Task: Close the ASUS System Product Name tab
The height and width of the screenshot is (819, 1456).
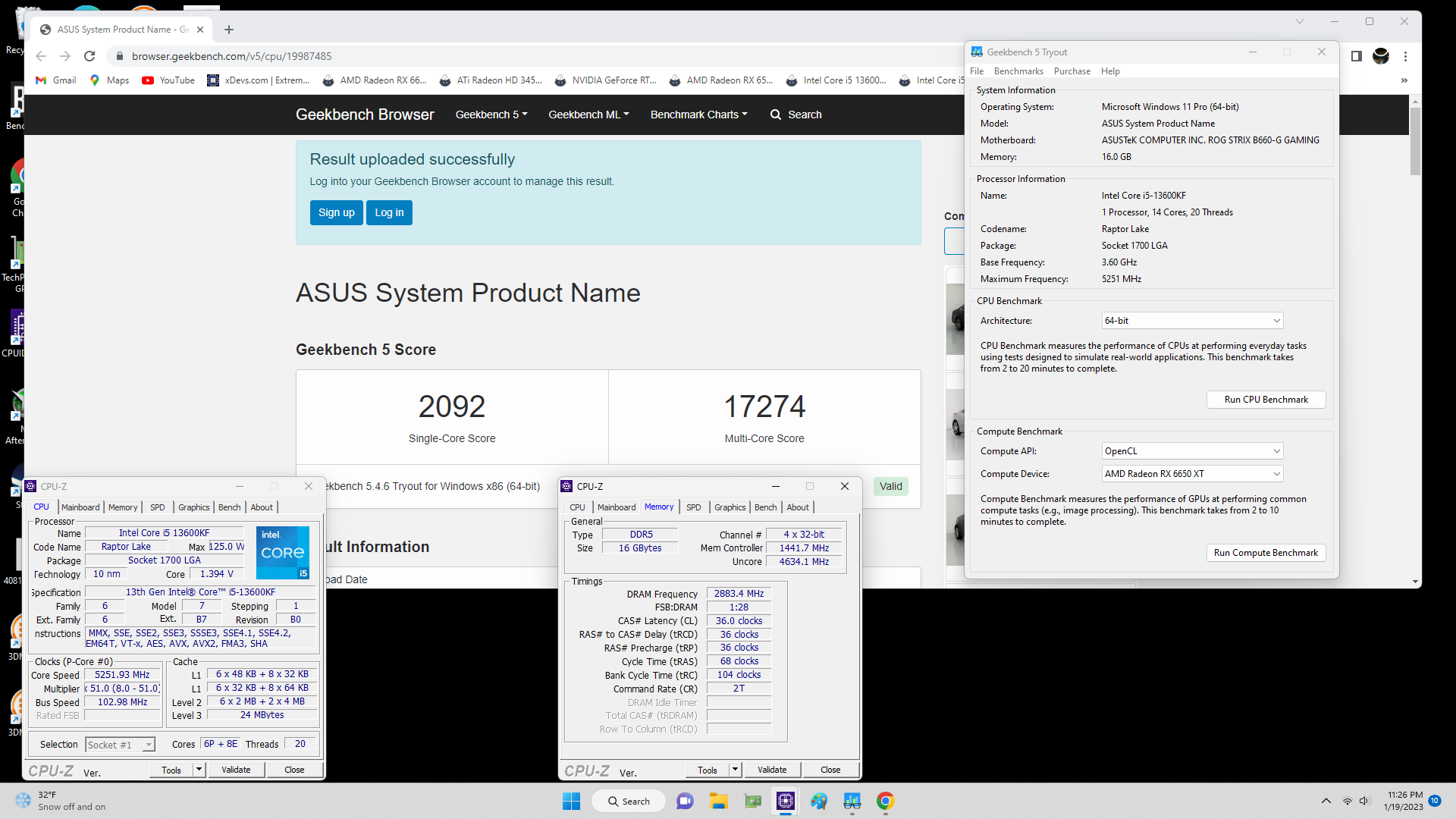Action: (x=200, y=30)
